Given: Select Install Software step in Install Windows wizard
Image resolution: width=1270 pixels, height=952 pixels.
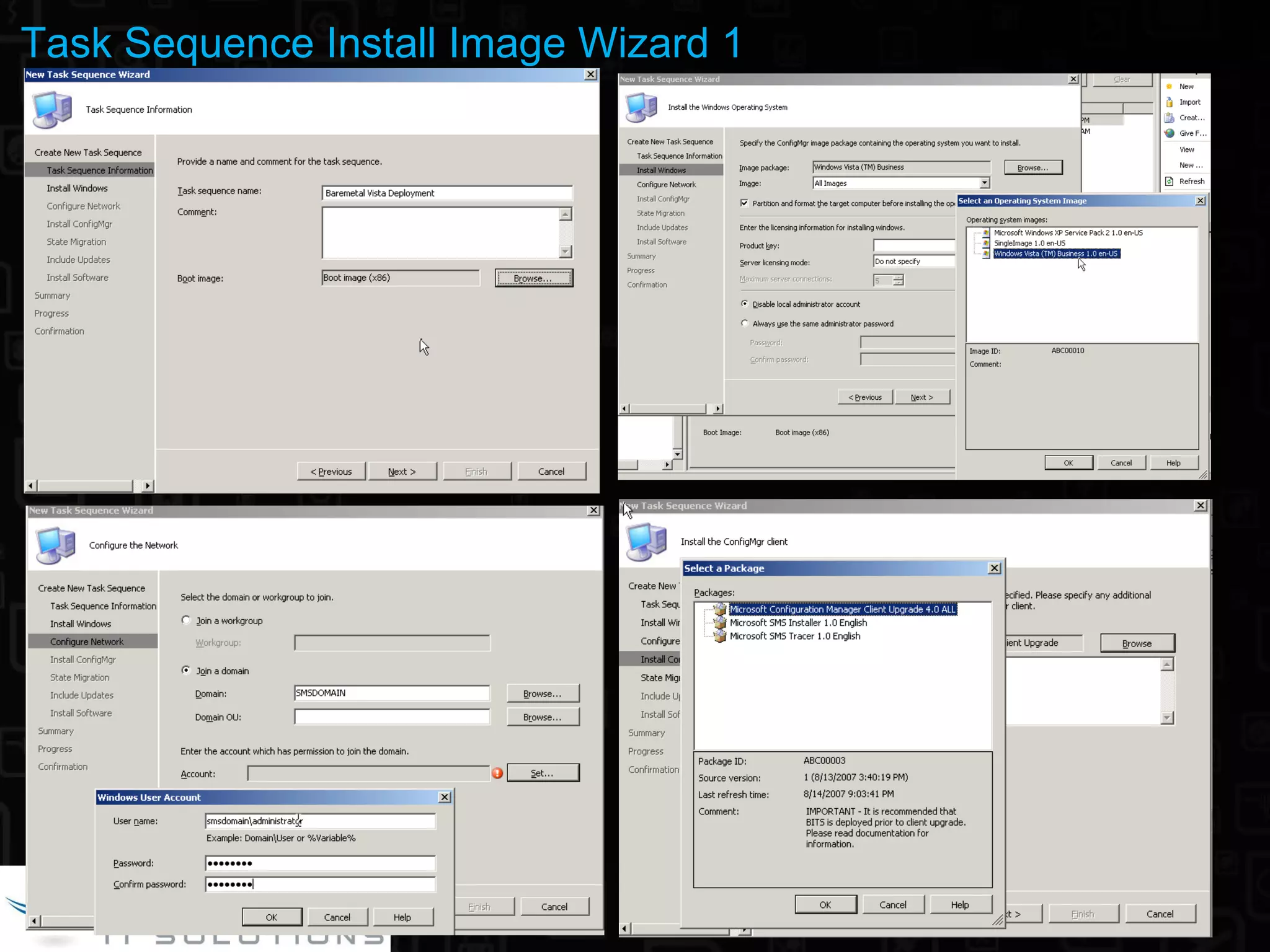Looking at the screenshot, I should click(661, 242).
